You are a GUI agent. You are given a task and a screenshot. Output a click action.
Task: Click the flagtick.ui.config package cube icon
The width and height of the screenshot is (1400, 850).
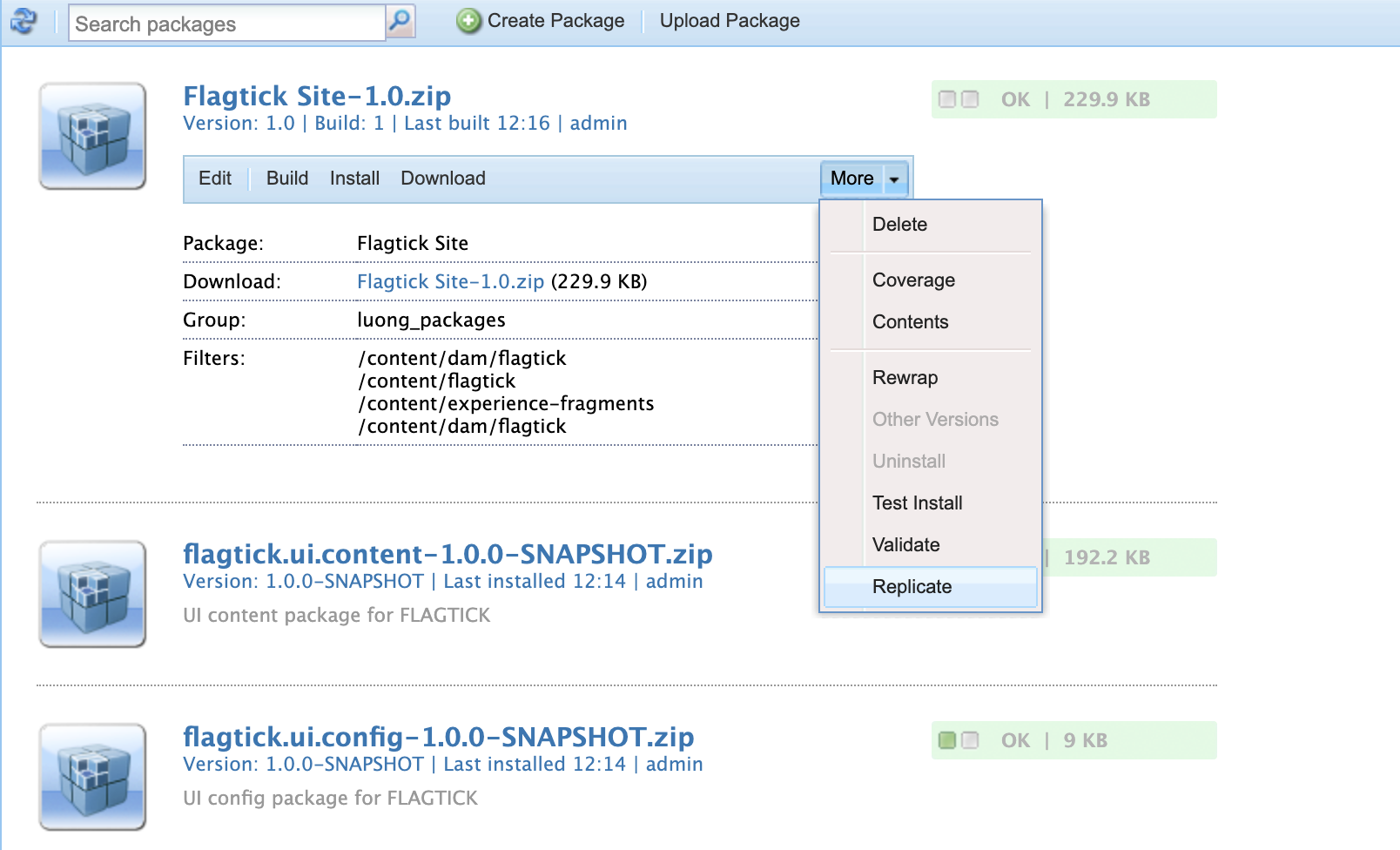[92, 777]
